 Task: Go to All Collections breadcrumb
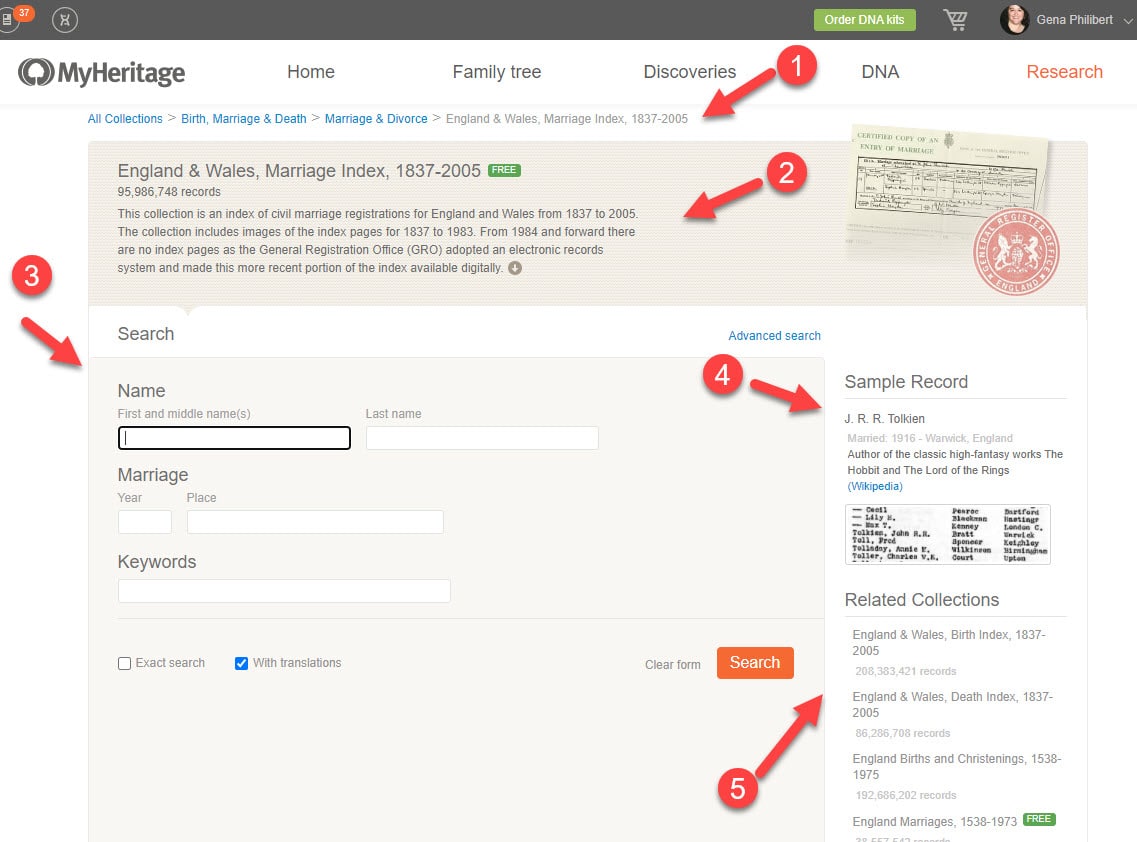click(x=125, y=119)
